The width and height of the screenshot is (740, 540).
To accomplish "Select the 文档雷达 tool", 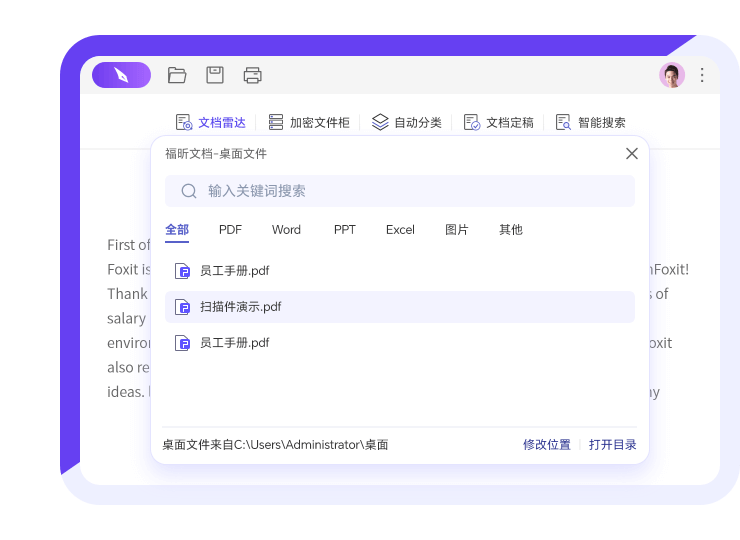I will click(x=210, y=123).
